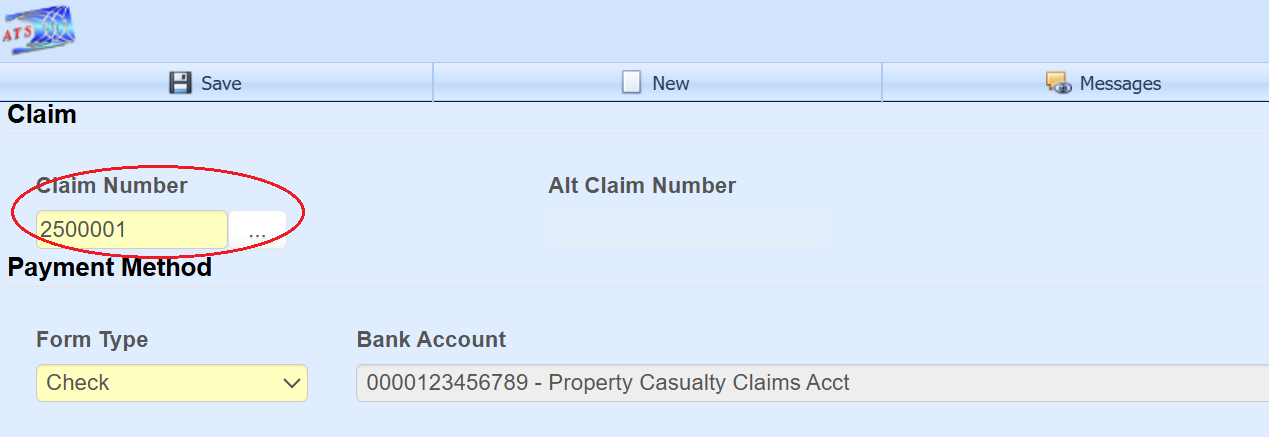1269x437 pixels.
Task: Open Messages from the toolbar label
Action: coord(1120,84)
